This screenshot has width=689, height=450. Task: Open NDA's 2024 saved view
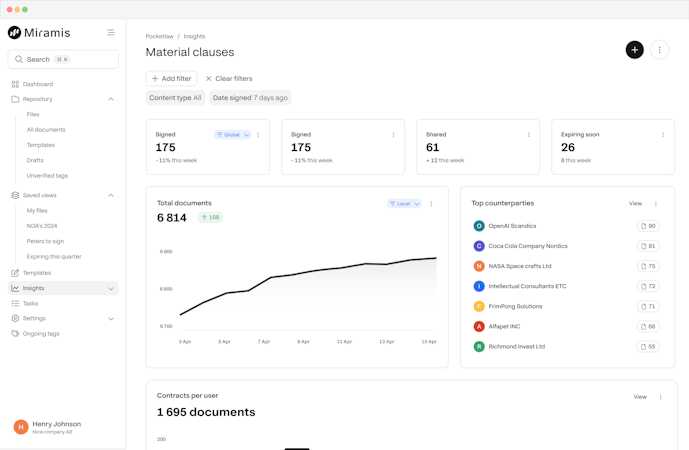click(x=42, y=226)
